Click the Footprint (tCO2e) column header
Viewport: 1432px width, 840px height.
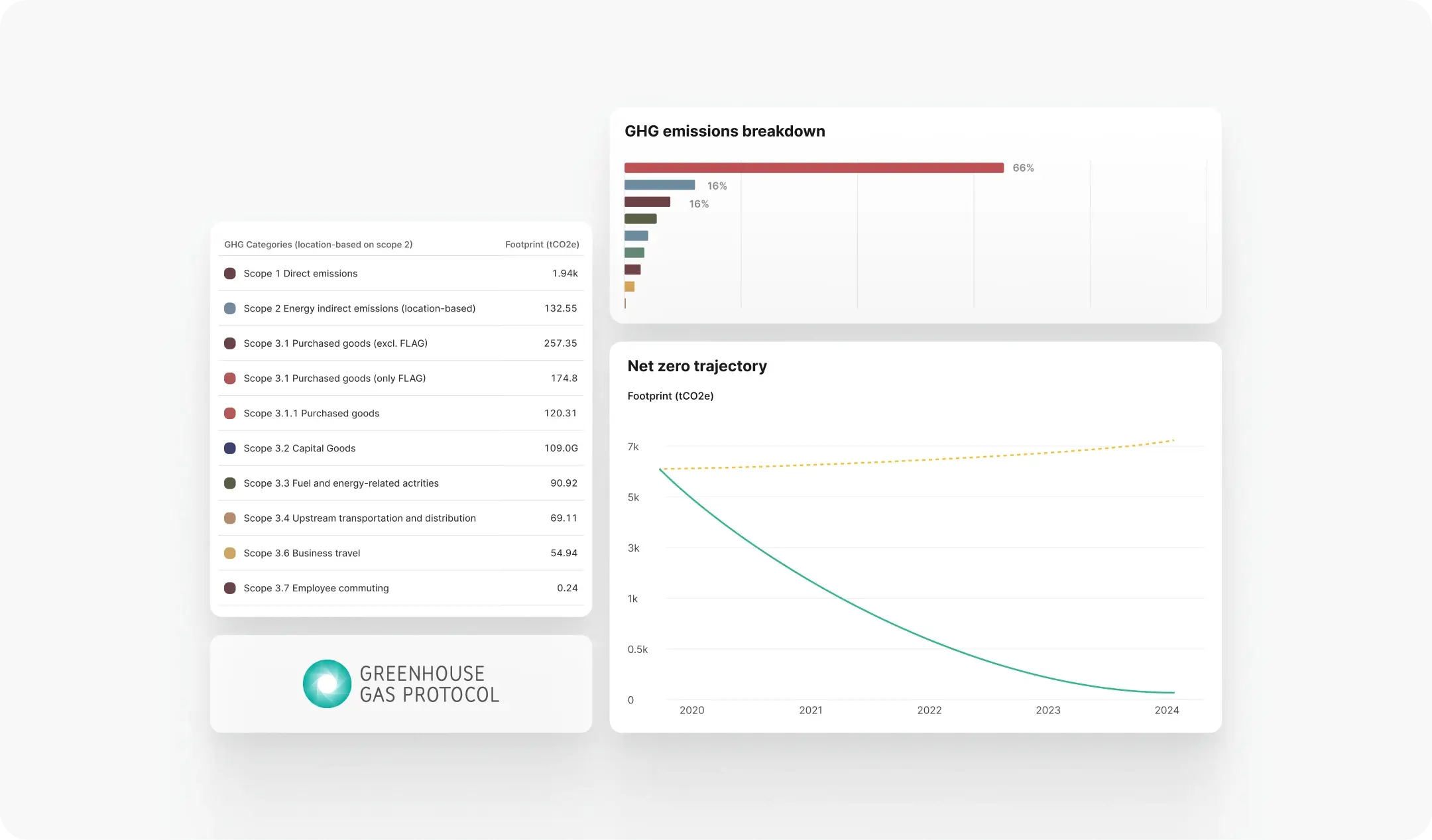click(x=542, y=245)
